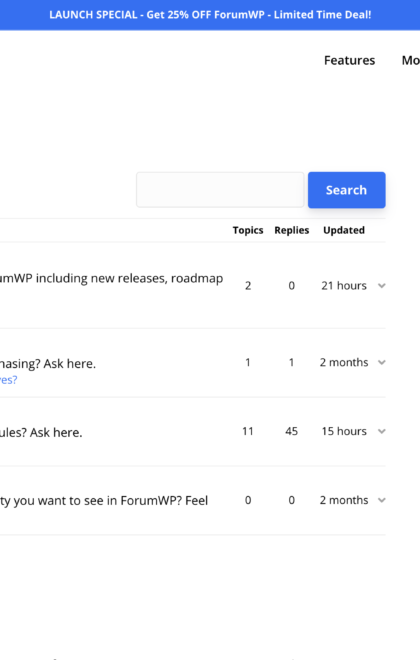Click the Updated column header
This screenshot has height=660, width=420.
pyautogui.click(x=344, y=230)
